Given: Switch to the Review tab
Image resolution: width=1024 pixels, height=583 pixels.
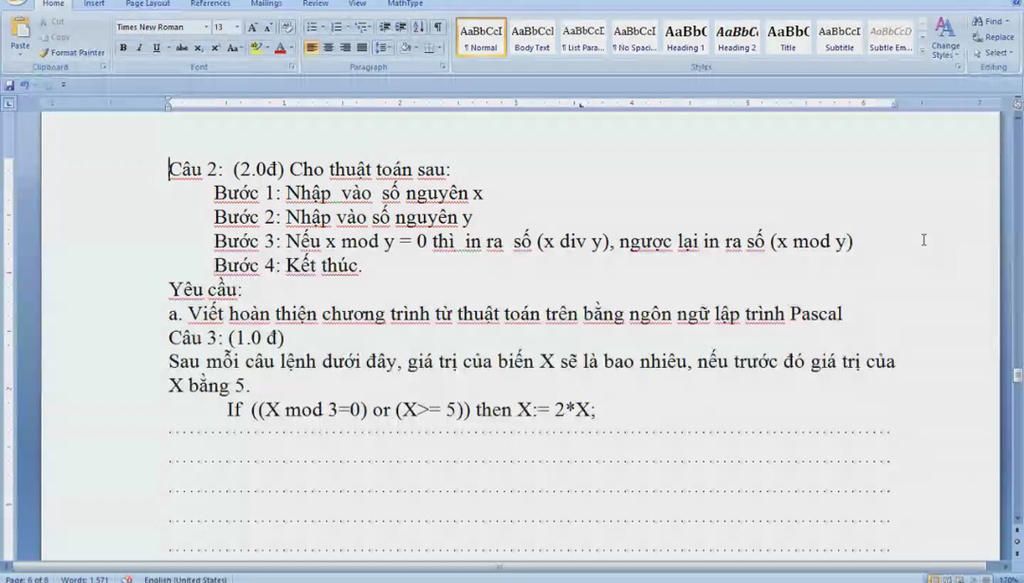Looking at the screenshot, I should (315, 3).
